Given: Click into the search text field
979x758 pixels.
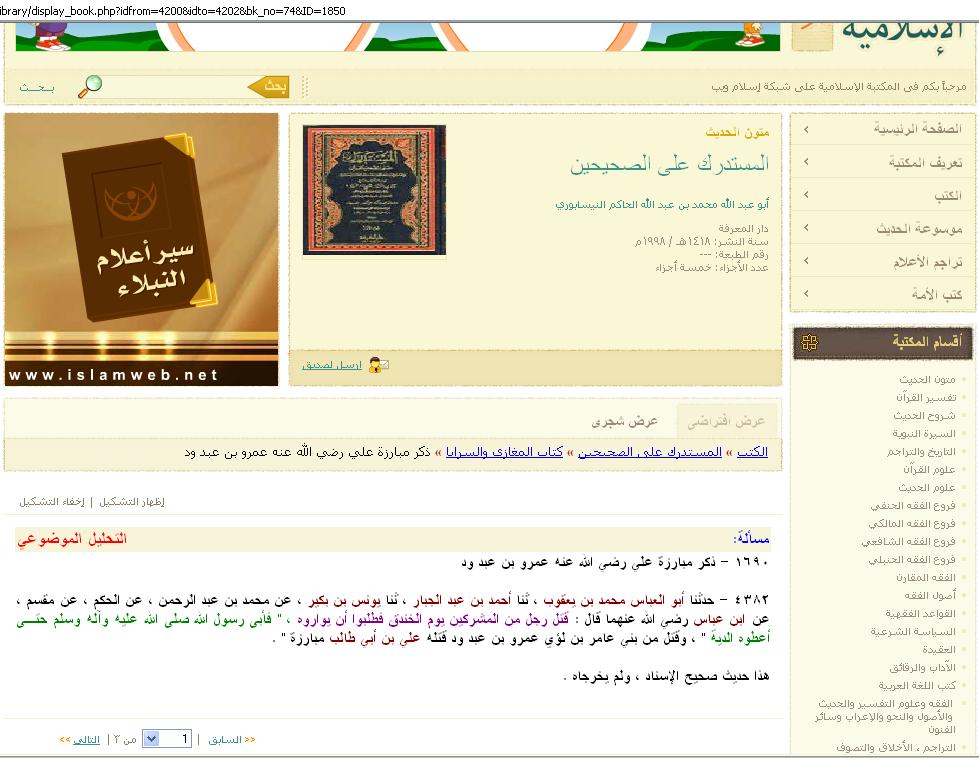Looking at the screenshot, I should (x=175, y=87).
